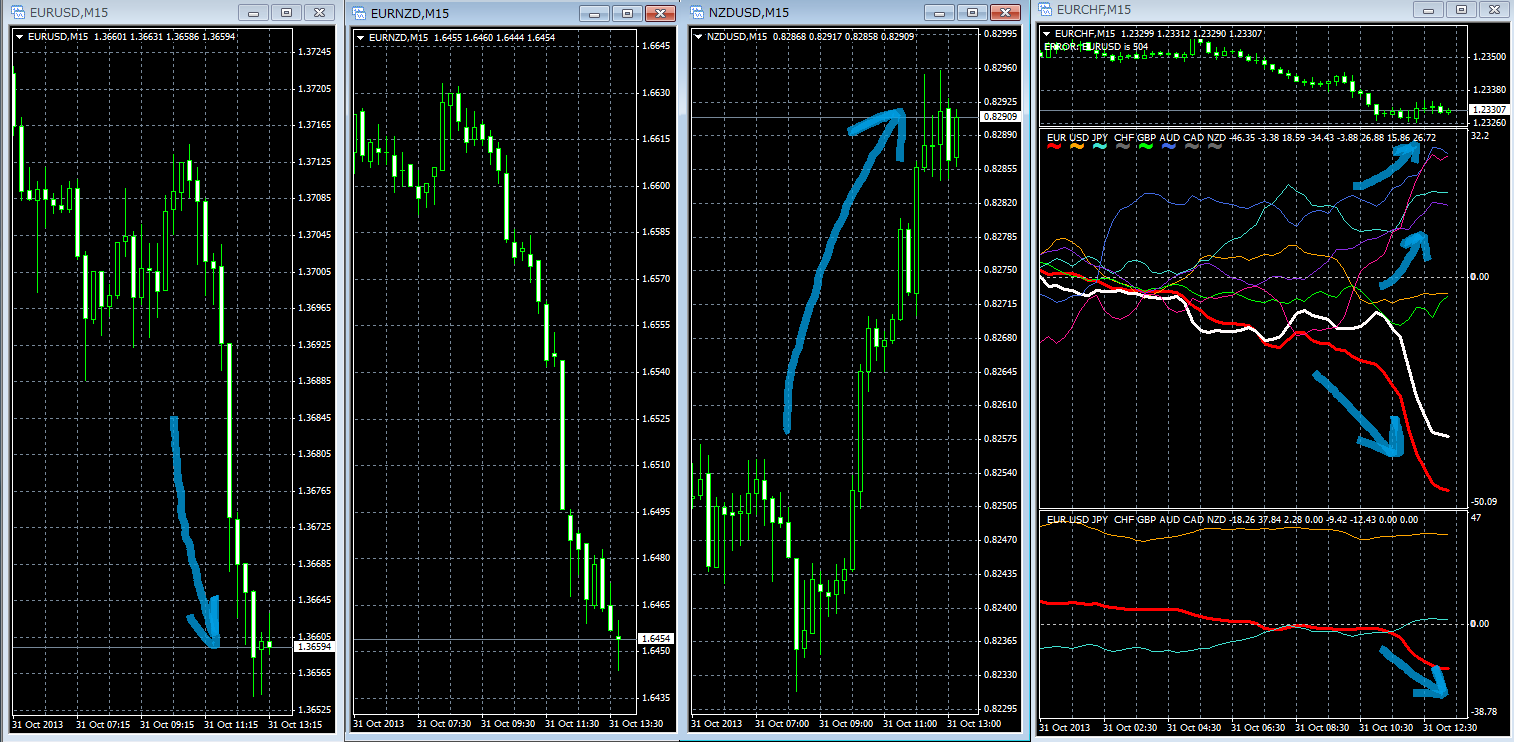Close the EURUSD,M15 chart window
This screenshot has width=1514, height=742.
[x=319, y=13]
